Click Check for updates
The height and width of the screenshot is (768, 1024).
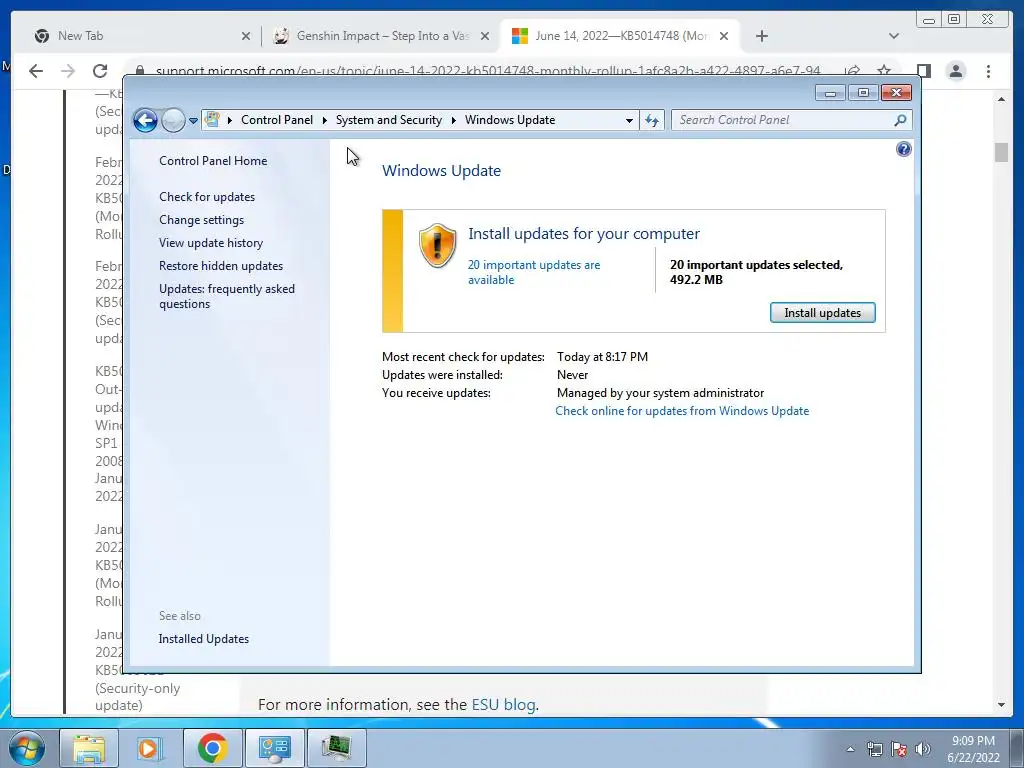coord(207,197)
